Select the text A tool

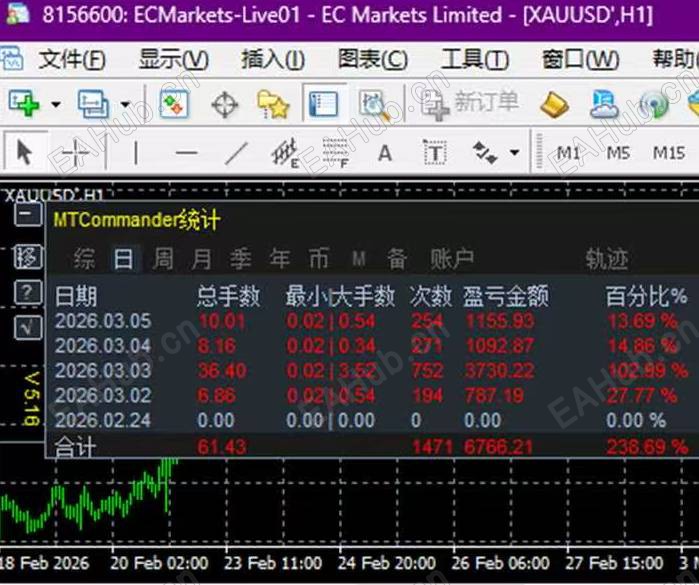coord(385,153)
